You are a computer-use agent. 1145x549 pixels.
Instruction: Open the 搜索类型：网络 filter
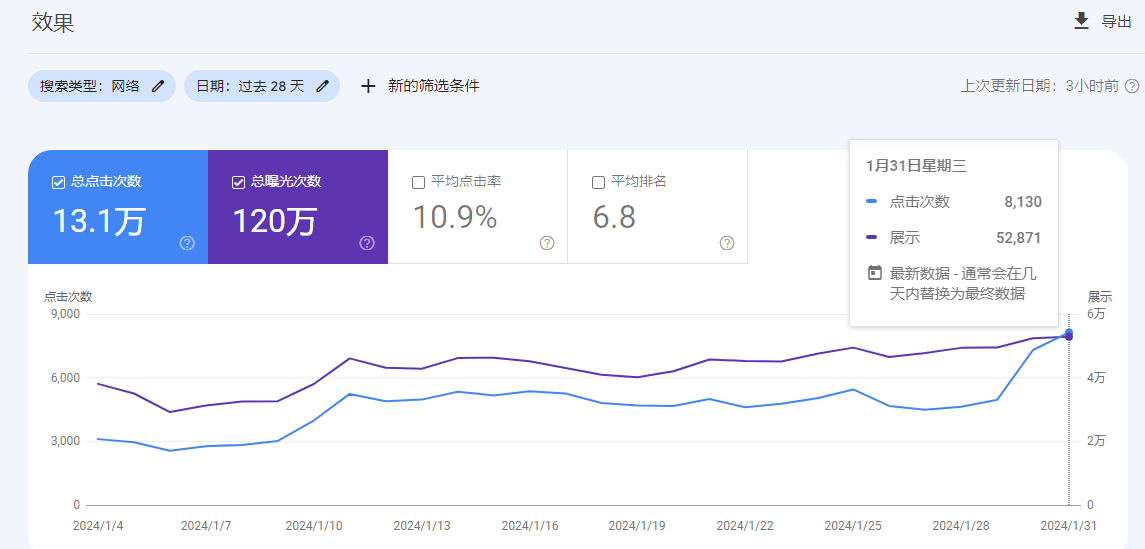click(90, 86)
